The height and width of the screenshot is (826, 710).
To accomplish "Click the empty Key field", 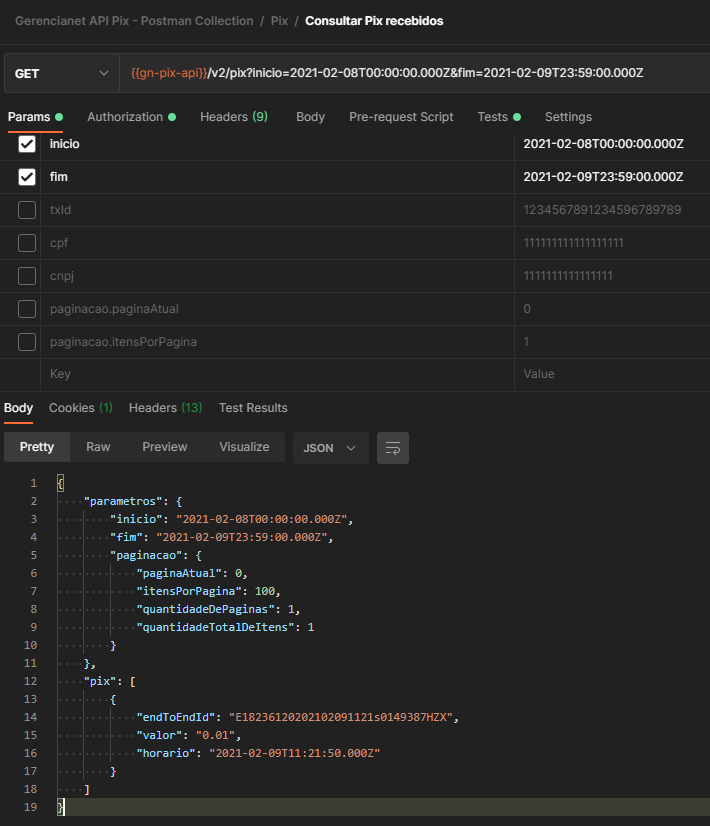I will pos(277,375).
